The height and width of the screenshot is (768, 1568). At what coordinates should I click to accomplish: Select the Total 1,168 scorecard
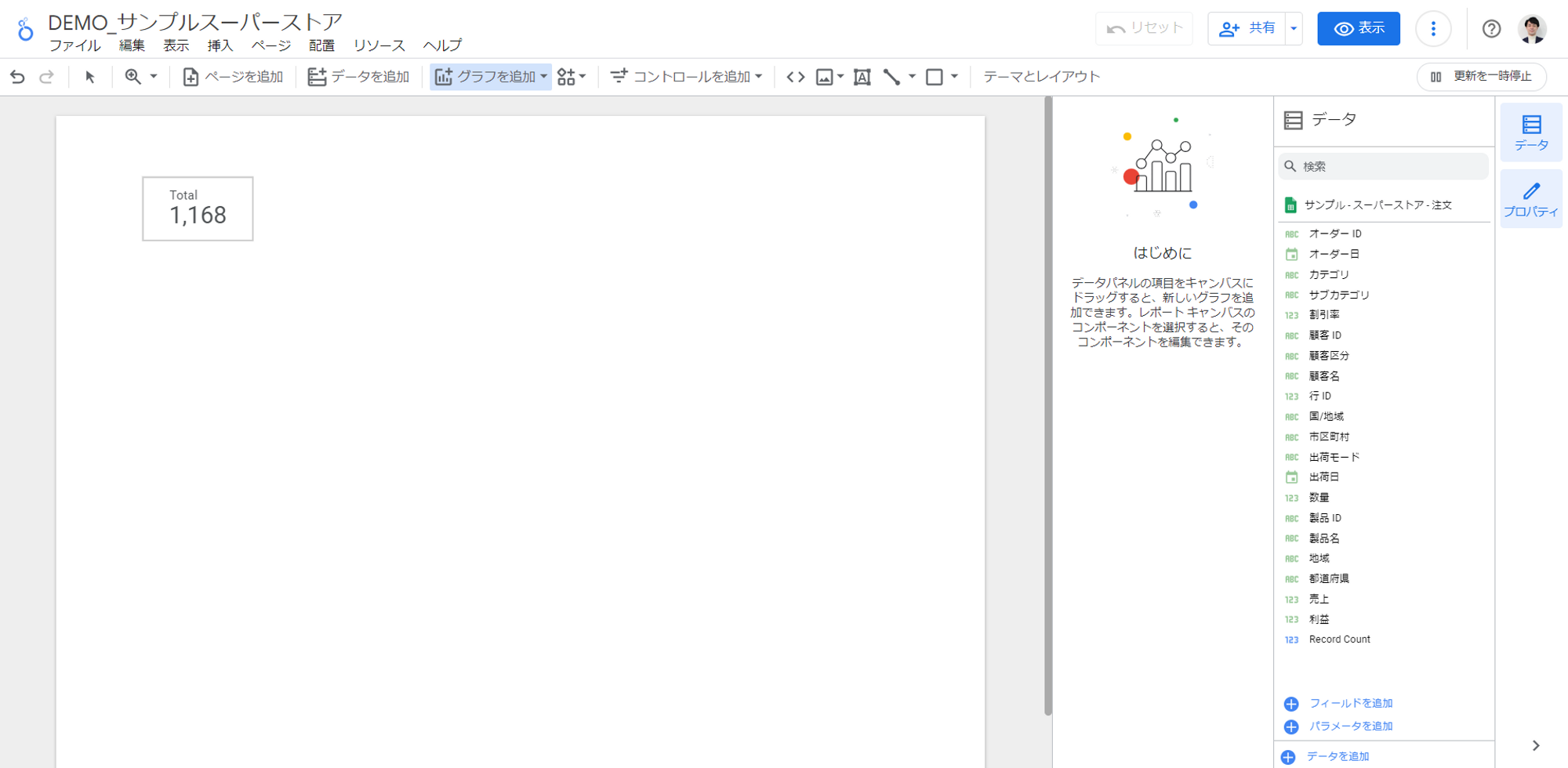tap(198, 208)
